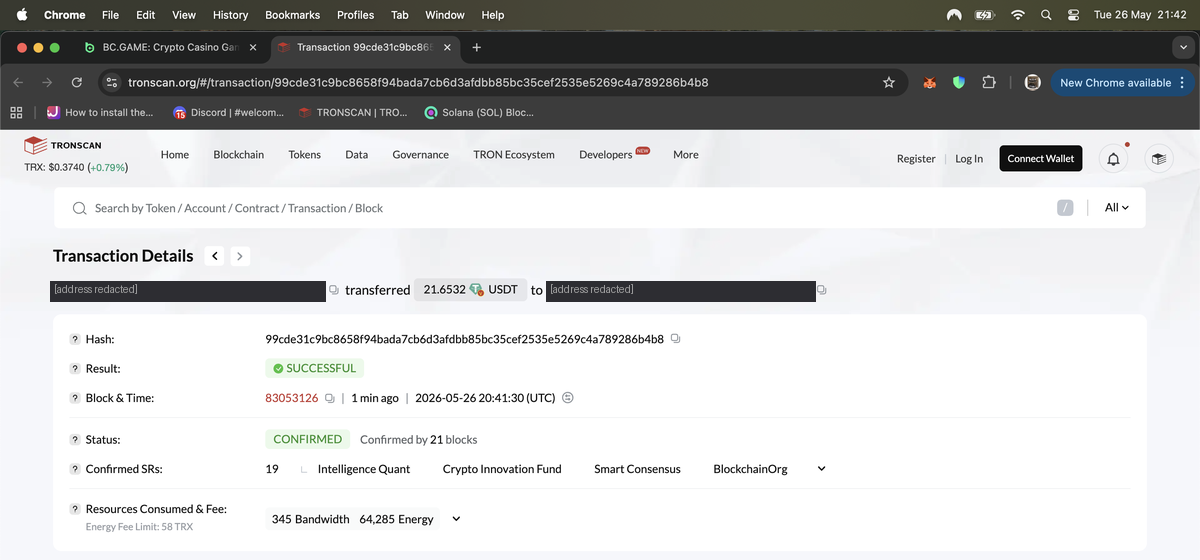Copy block number 83053126

329,398
